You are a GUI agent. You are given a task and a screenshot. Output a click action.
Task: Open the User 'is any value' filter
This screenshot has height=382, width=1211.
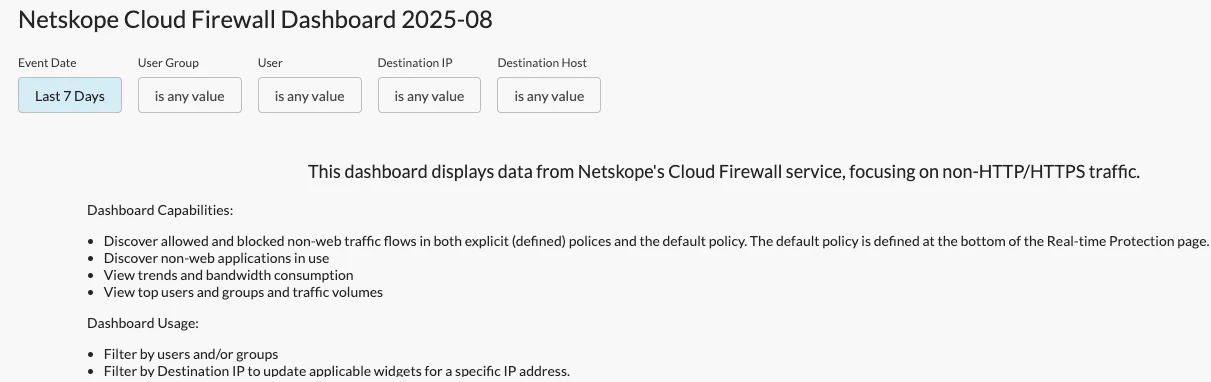[310, 95]
